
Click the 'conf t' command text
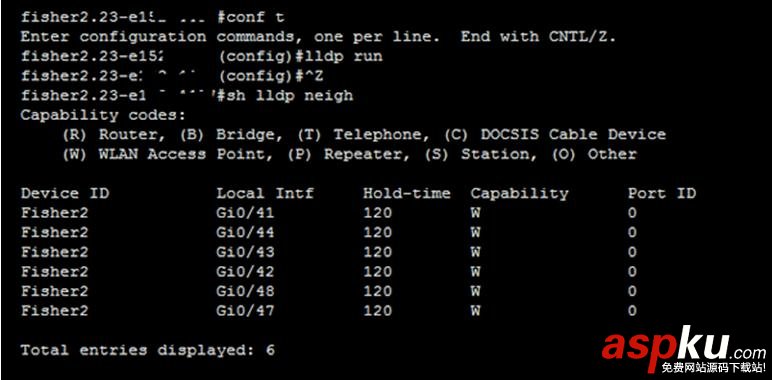[x=255, y=18]
